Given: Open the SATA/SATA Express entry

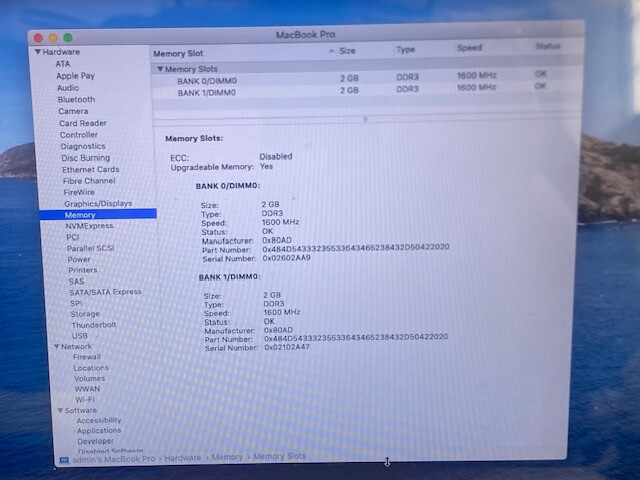Looking at the screenshot, I should click(105, 292).
